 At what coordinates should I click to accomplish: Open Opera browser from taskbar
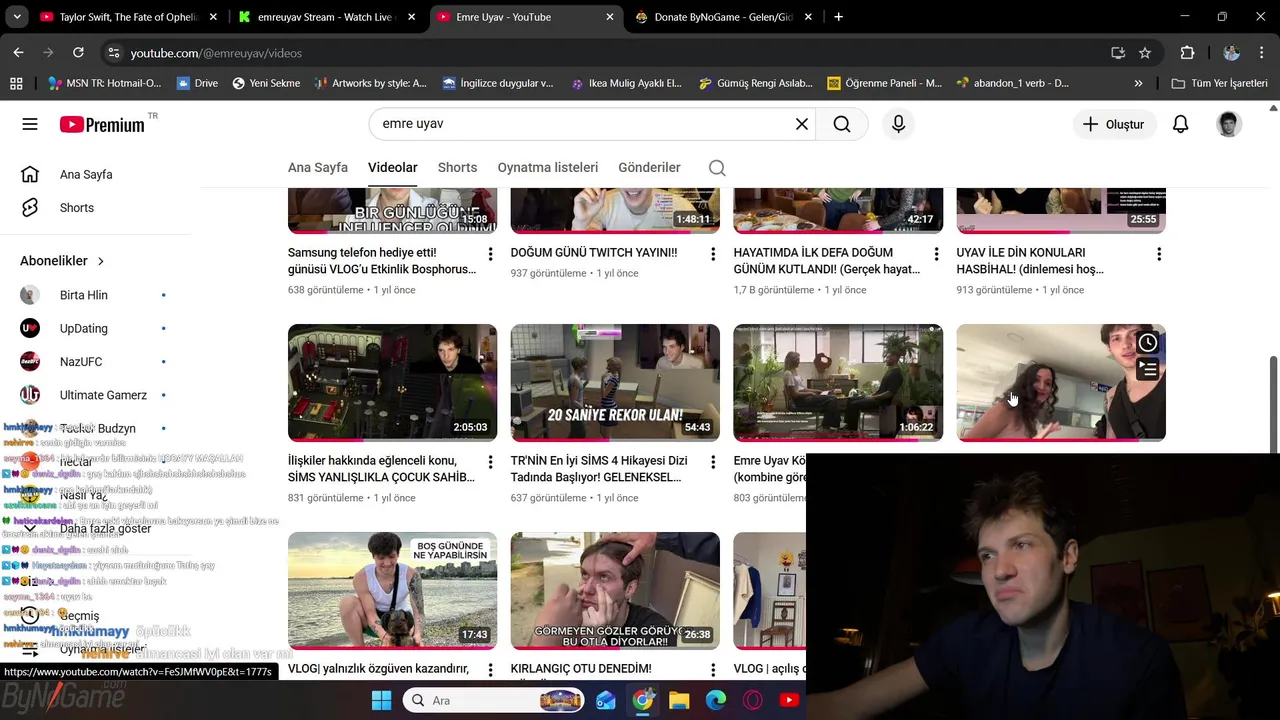[x=752, y=700]
